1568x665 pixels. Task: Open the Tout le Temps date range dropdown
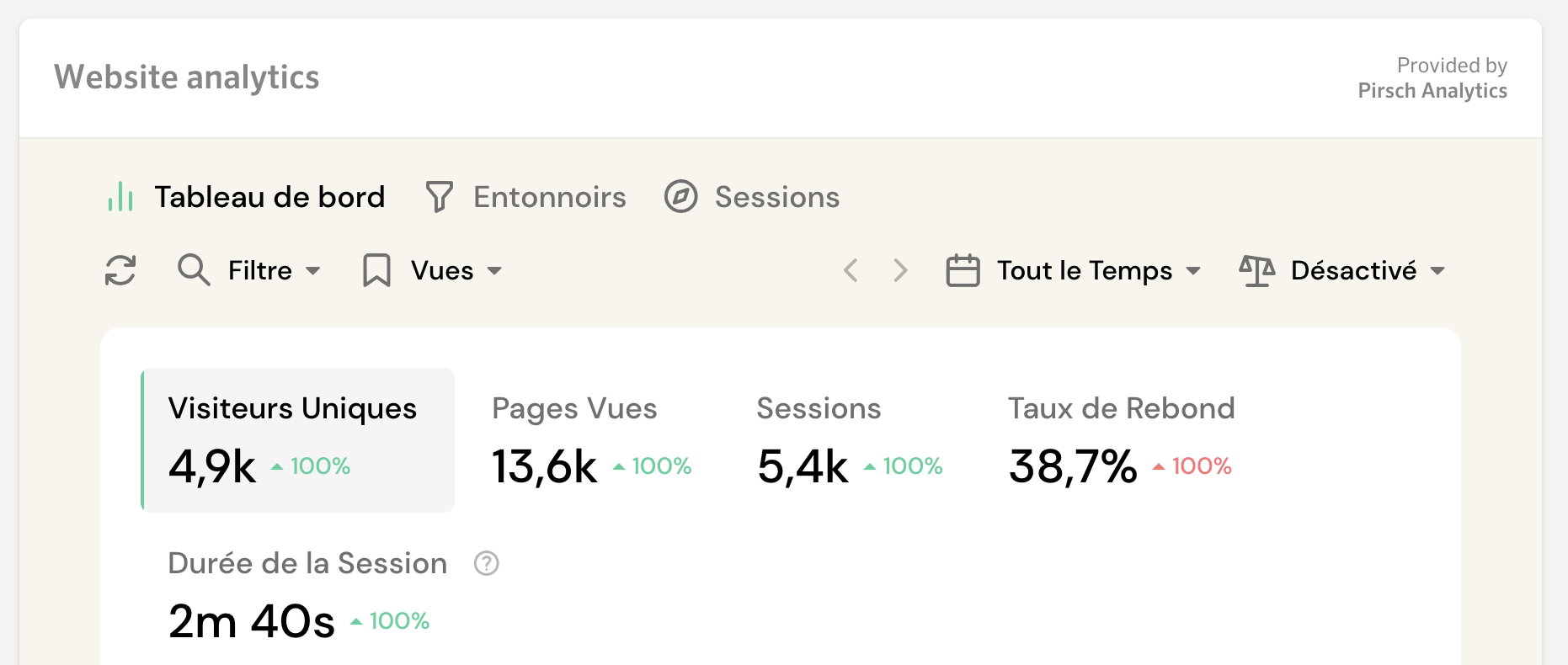coord(1098,270)
